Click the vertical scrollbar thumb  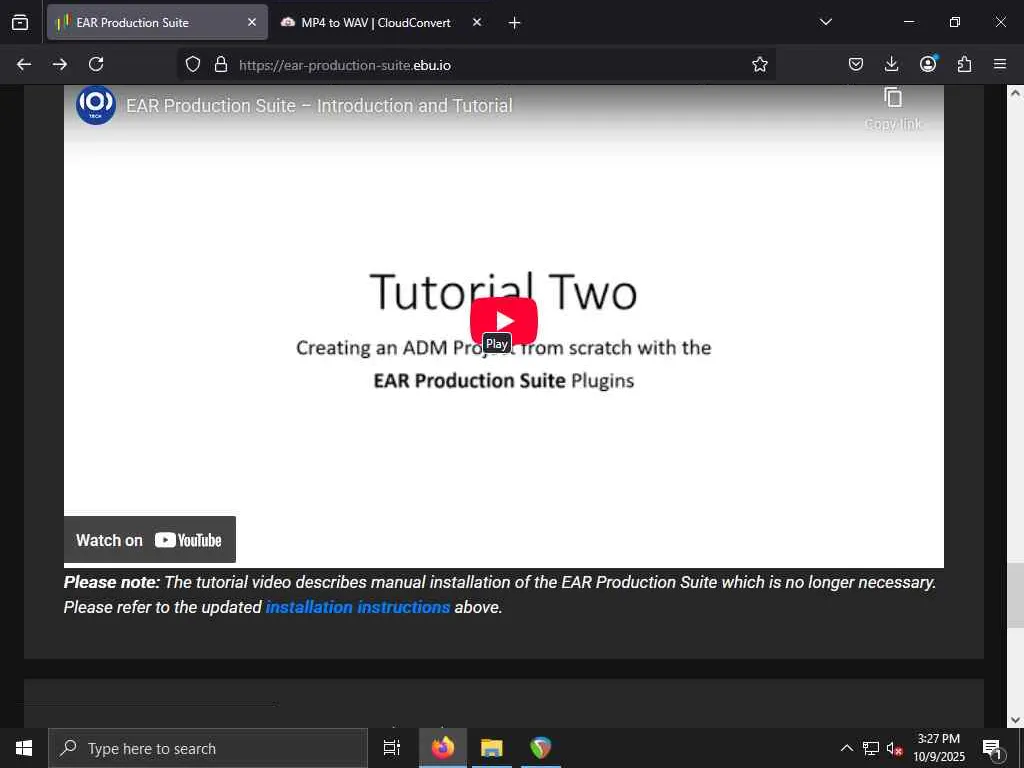(1015, 595)
